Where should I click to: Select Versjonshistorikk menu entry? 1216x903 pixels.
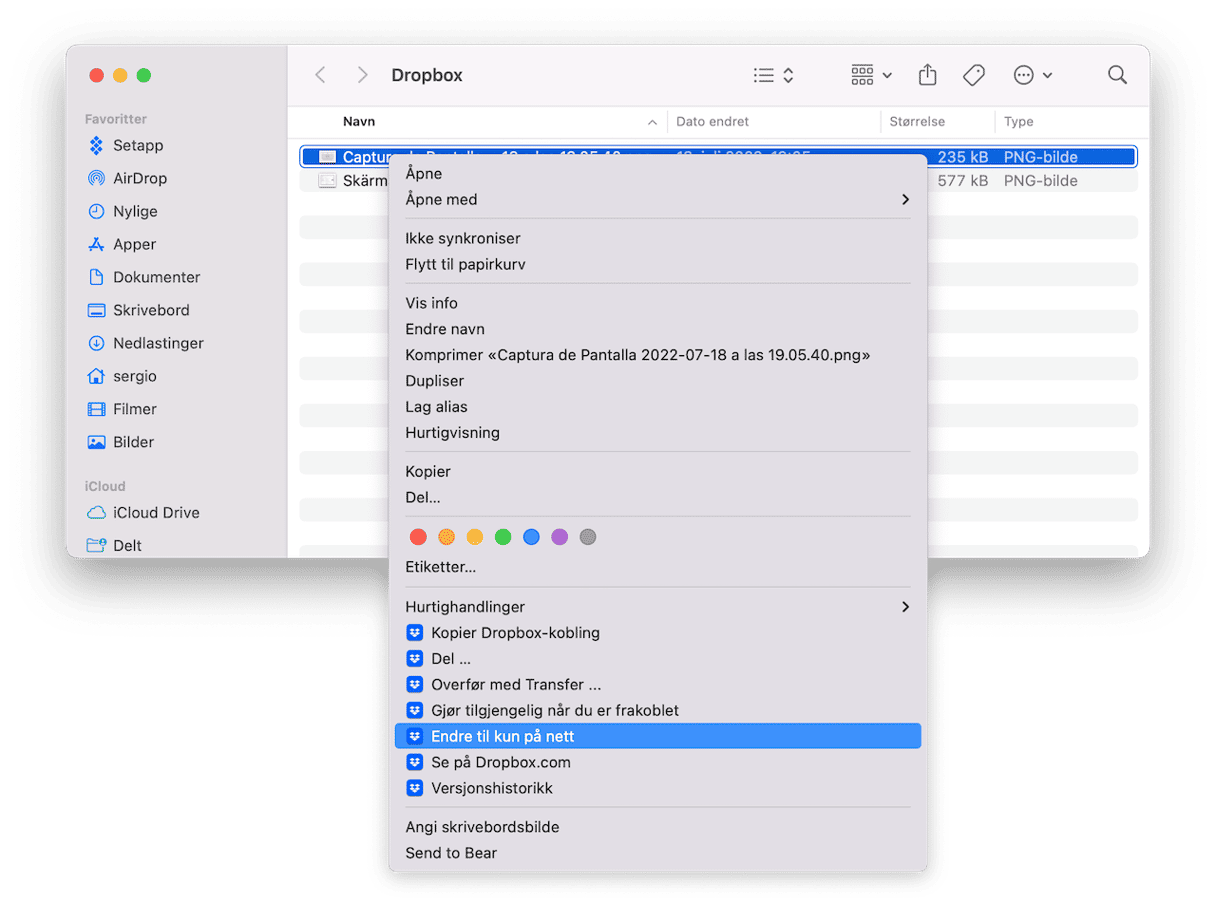click(x=491, y=788)
